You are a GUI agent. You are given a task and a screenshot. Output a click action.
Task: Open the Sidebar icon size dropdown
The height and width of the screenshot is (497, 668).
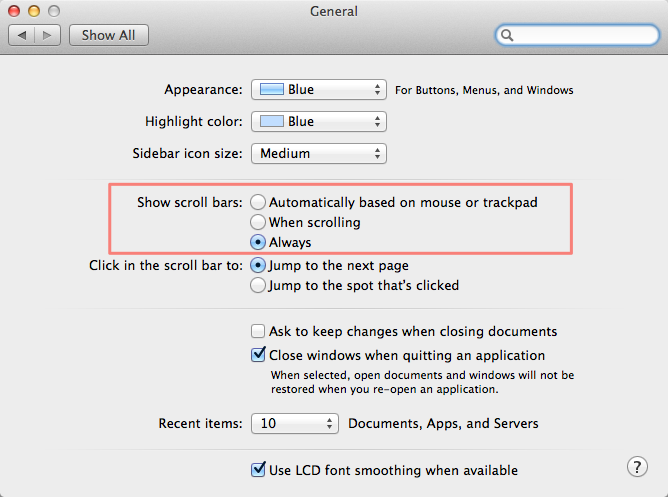pos(318,154)
